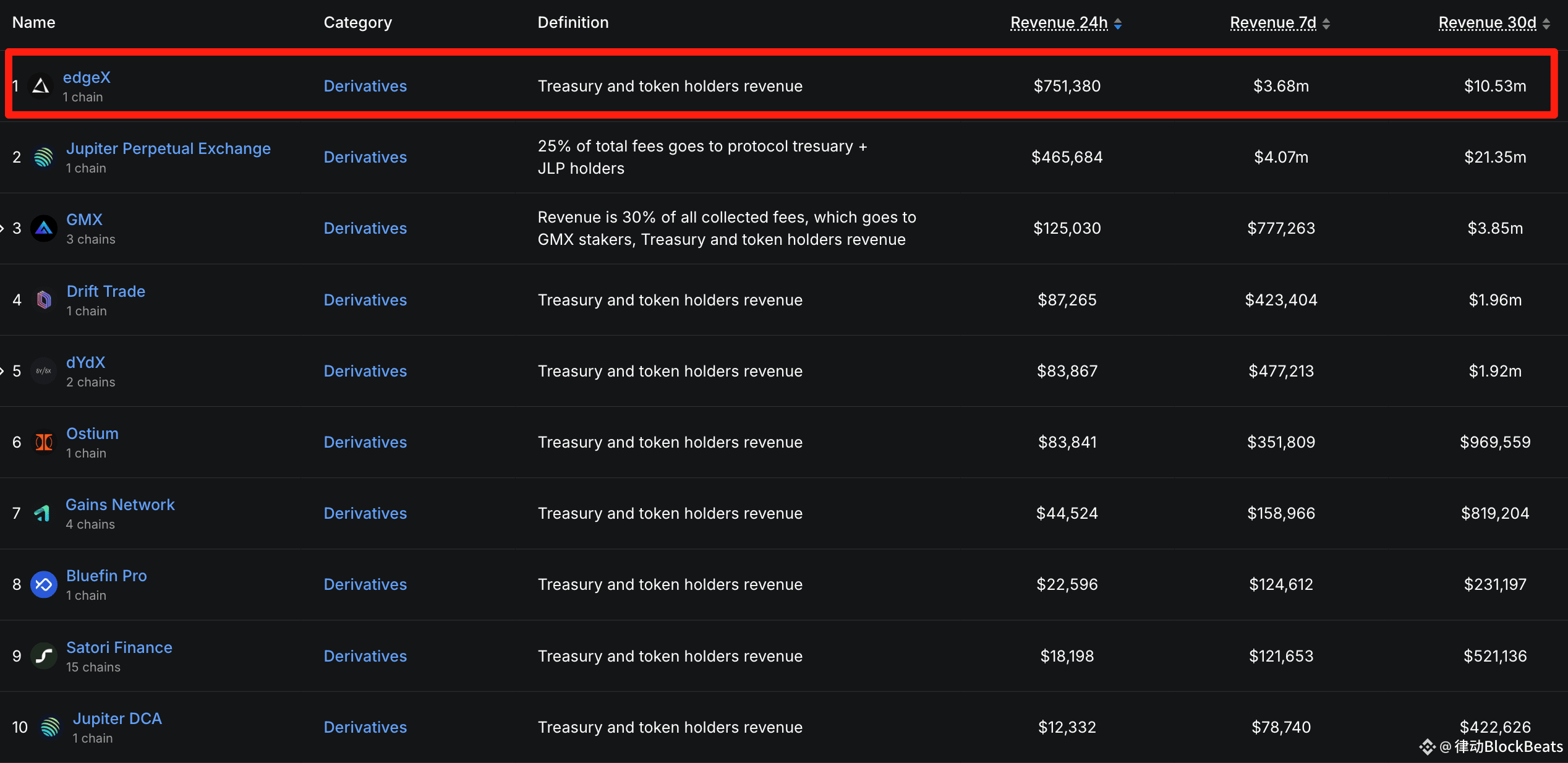Open the Satori Finance protocol link
The height and width of the screenshot is (763, 1568).
point(119,647)
